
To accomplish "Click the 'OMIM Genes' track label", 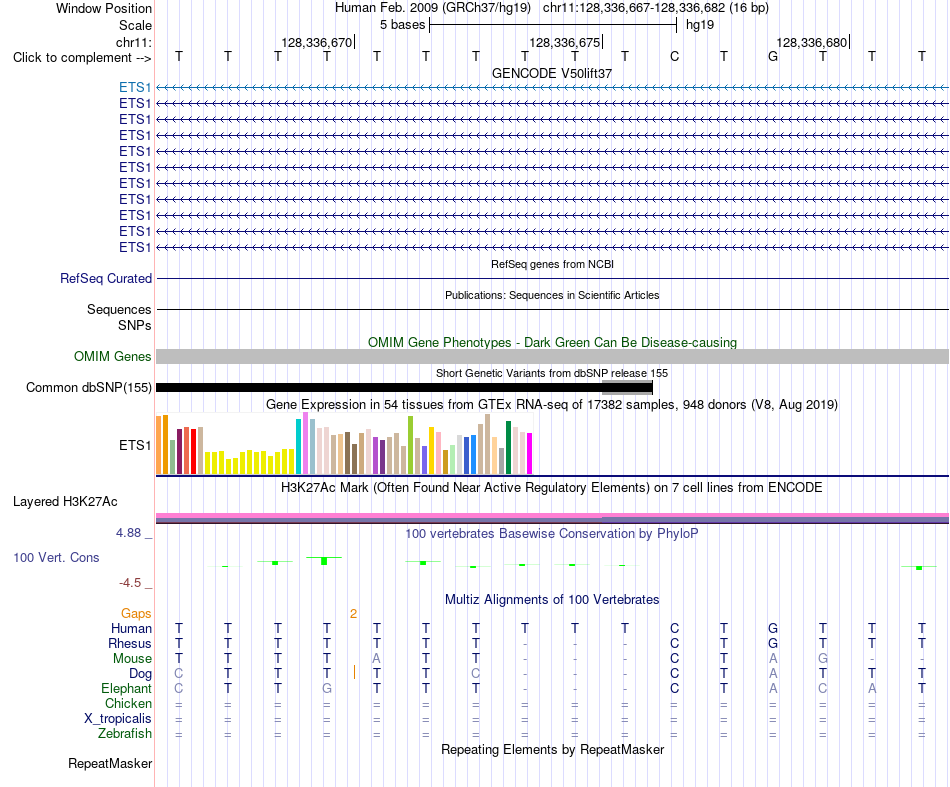I will point(113,356).
